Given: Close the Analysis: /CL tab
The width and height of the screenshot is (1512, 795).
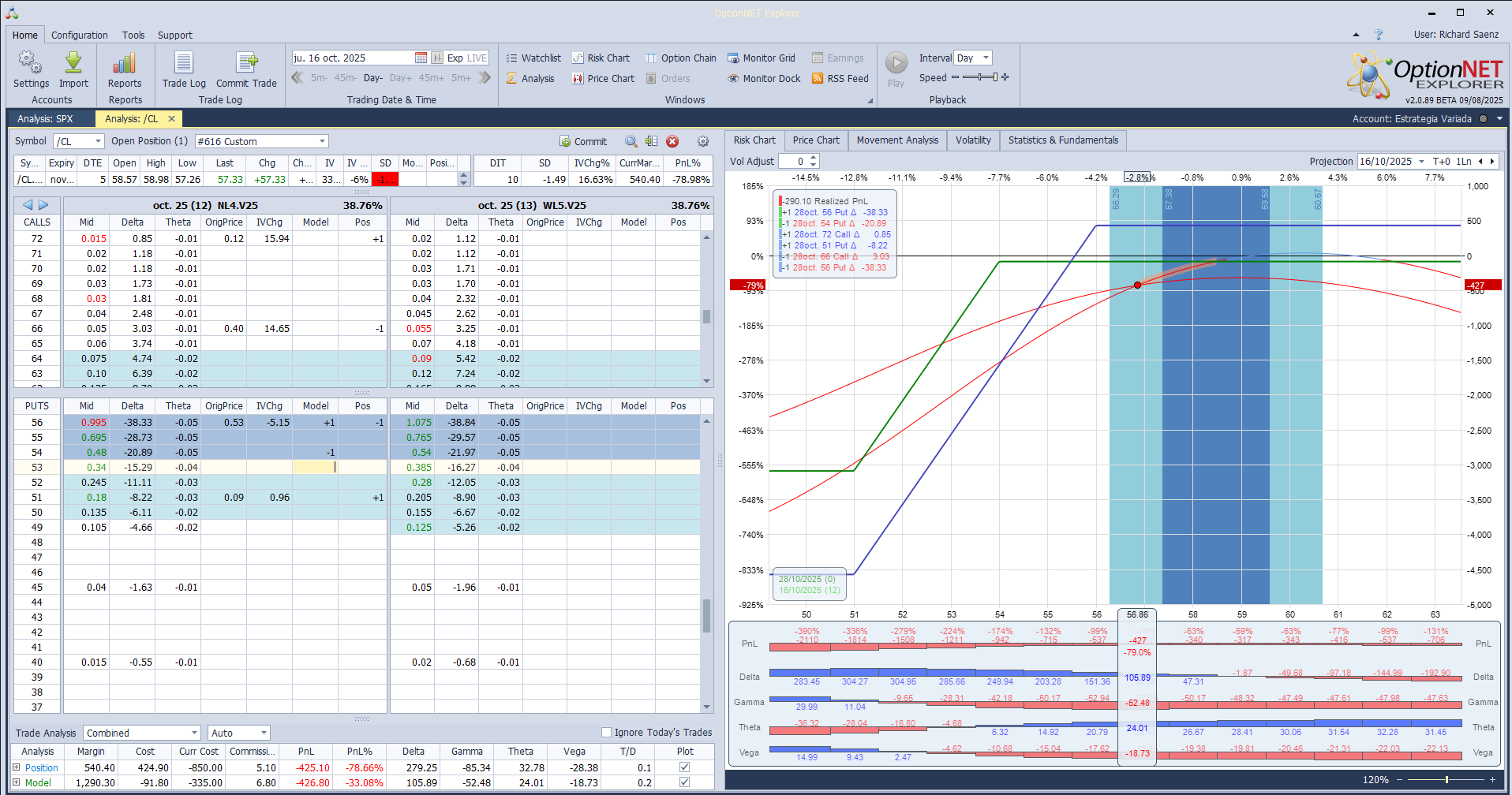Looking at the screenshot, I should tap(171, 118).
